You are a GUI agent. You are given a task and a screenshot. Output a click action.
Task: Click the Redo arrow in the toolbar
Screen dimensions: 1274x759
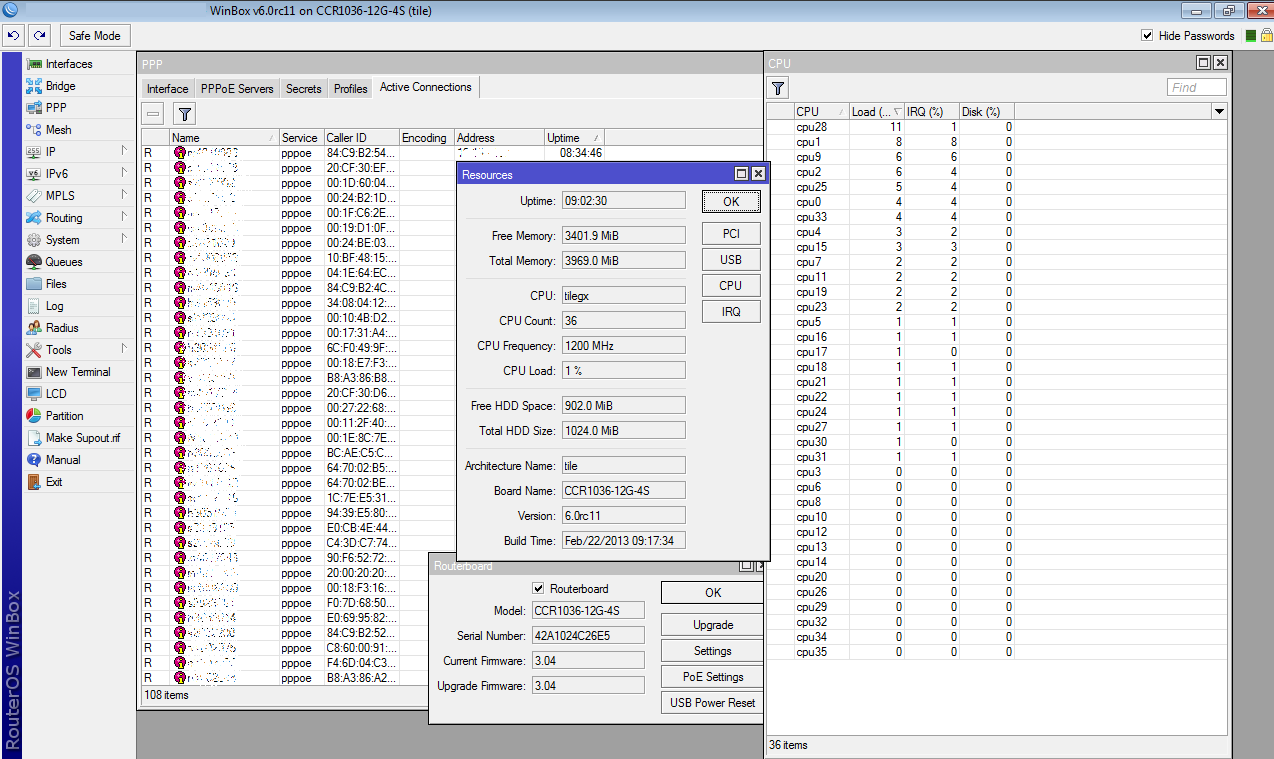pos(39,35)
